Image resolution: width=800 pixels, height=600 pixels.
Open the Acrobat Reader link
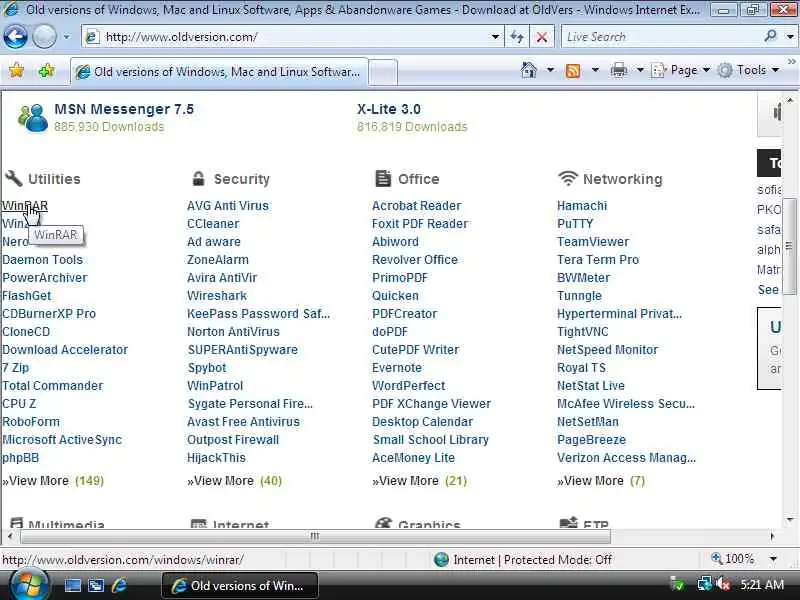pos(416,206)
